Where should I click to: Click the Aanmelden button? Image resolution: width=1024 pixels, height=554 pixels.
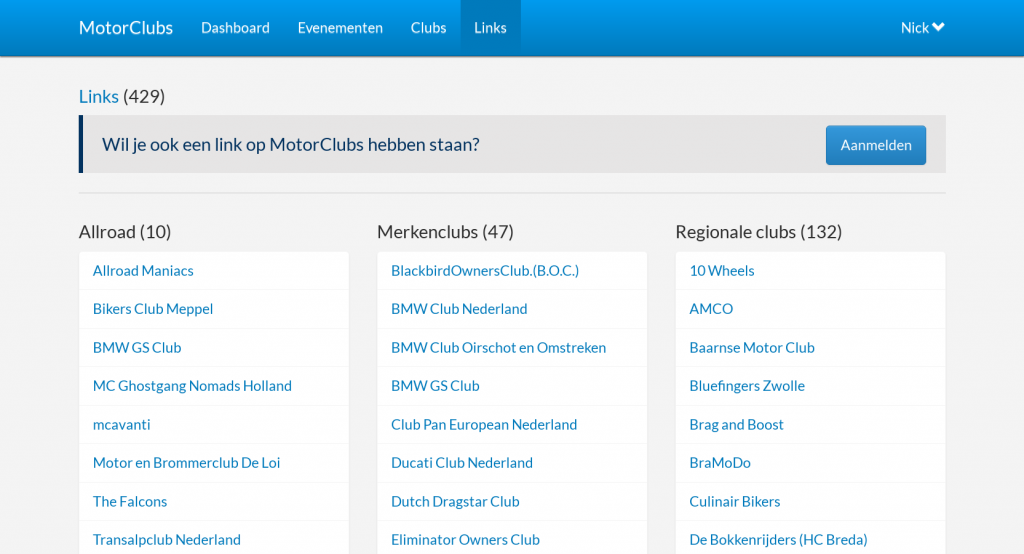(x=876, y=145)
